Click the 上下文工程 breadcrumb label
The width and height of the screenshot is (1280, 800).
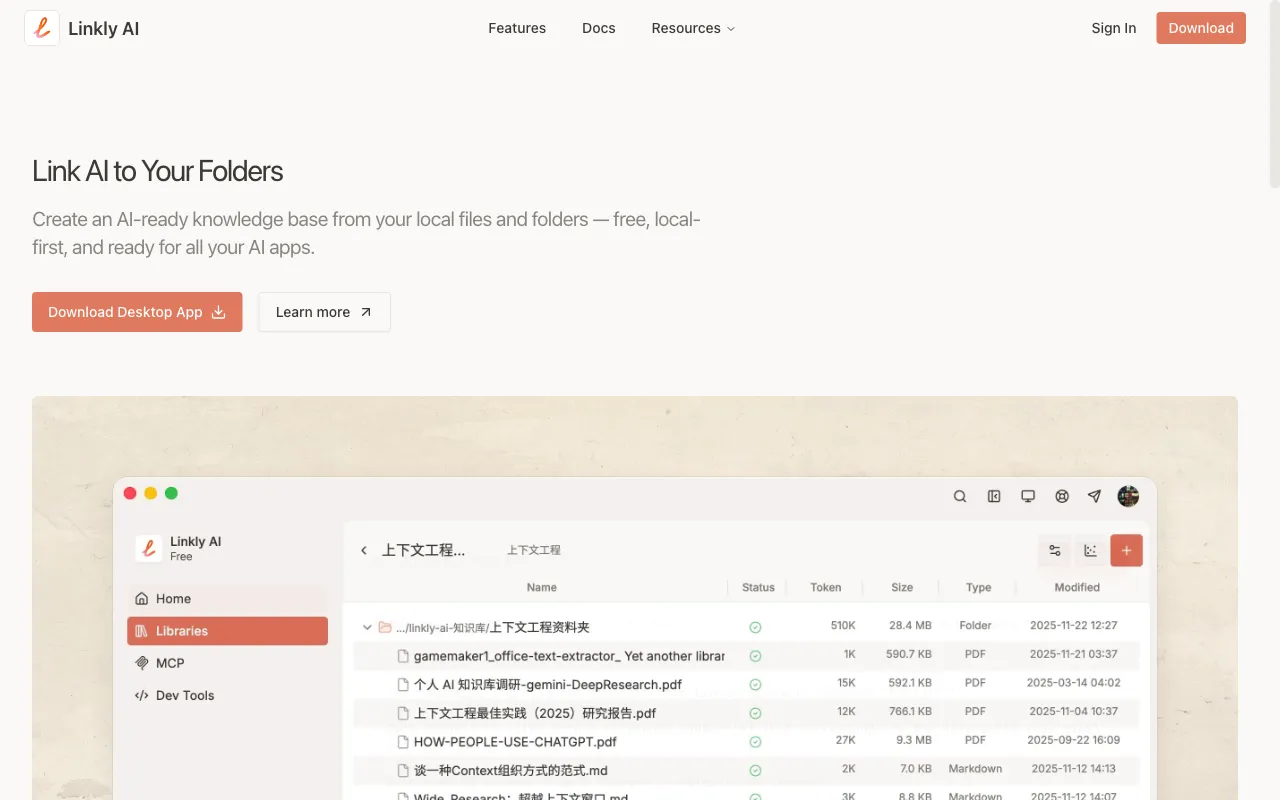(x=533, y=550)
